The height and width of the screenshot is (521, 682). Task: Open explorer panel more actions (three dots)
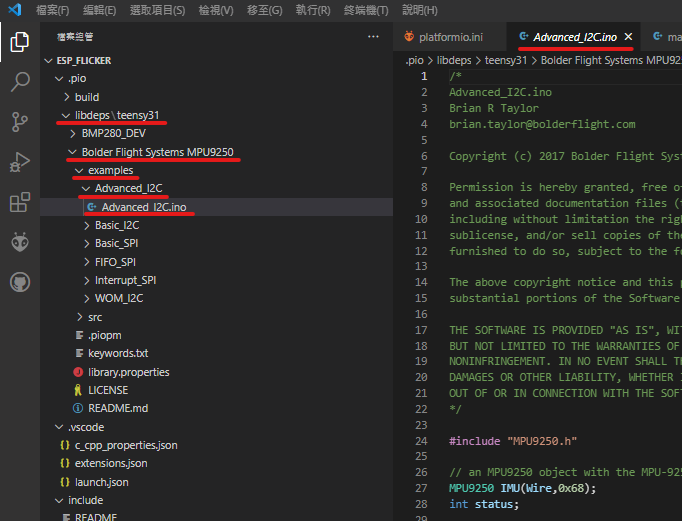click(x=373, y=37)
